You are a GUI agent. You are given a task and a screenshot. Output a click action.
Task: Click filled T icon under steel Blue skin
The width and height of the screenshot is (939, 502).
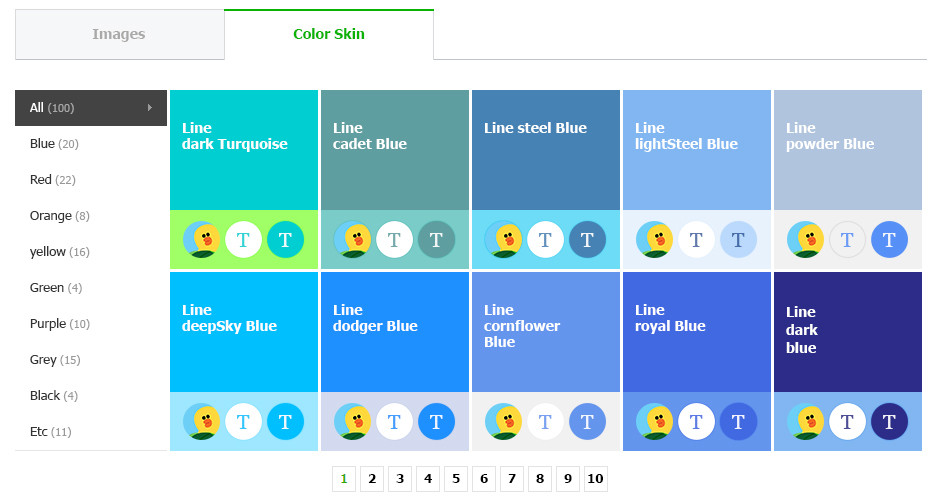[587, 240]
